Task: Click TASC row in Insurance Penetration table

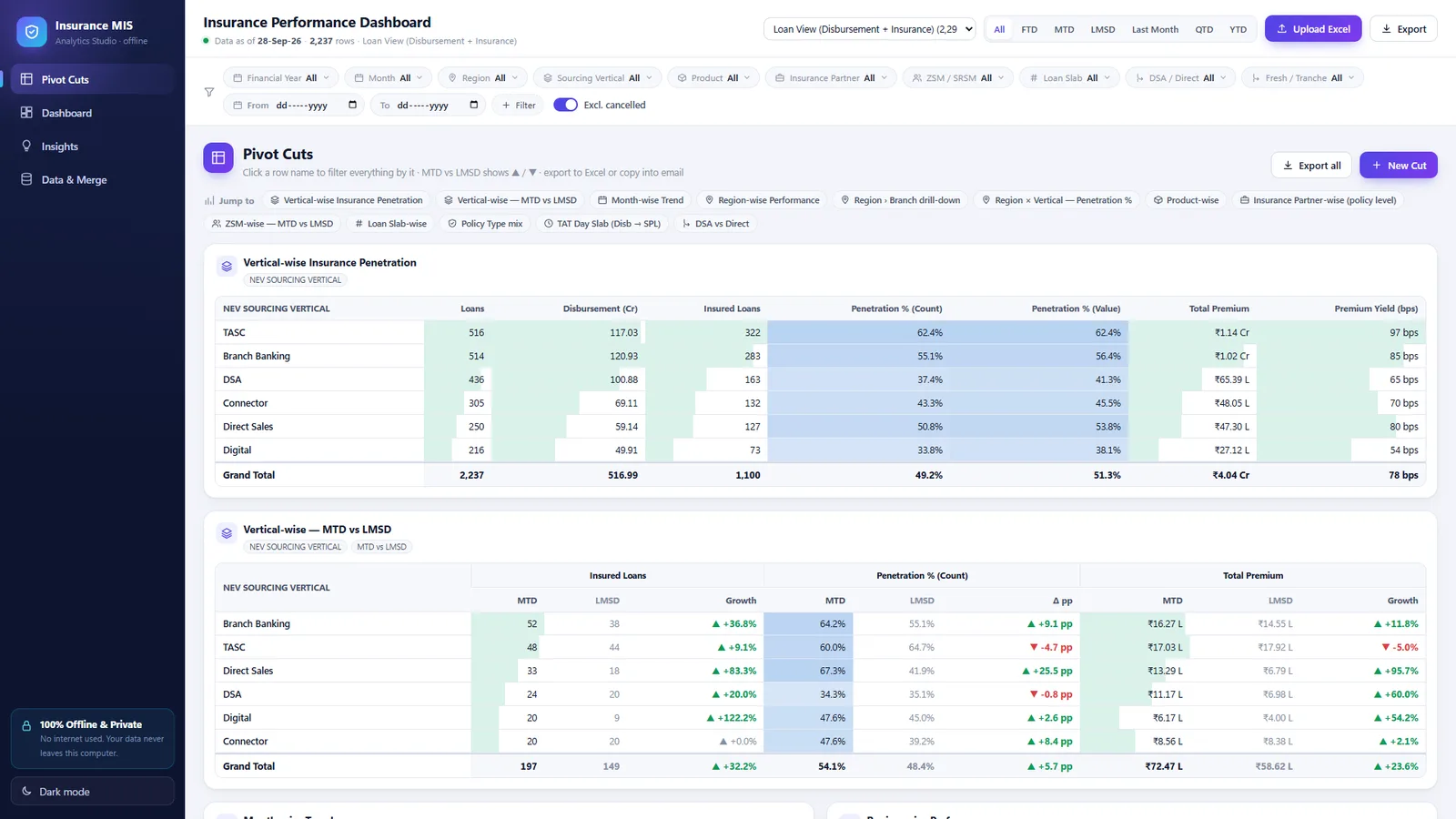Action: click(x=820, y=332)
